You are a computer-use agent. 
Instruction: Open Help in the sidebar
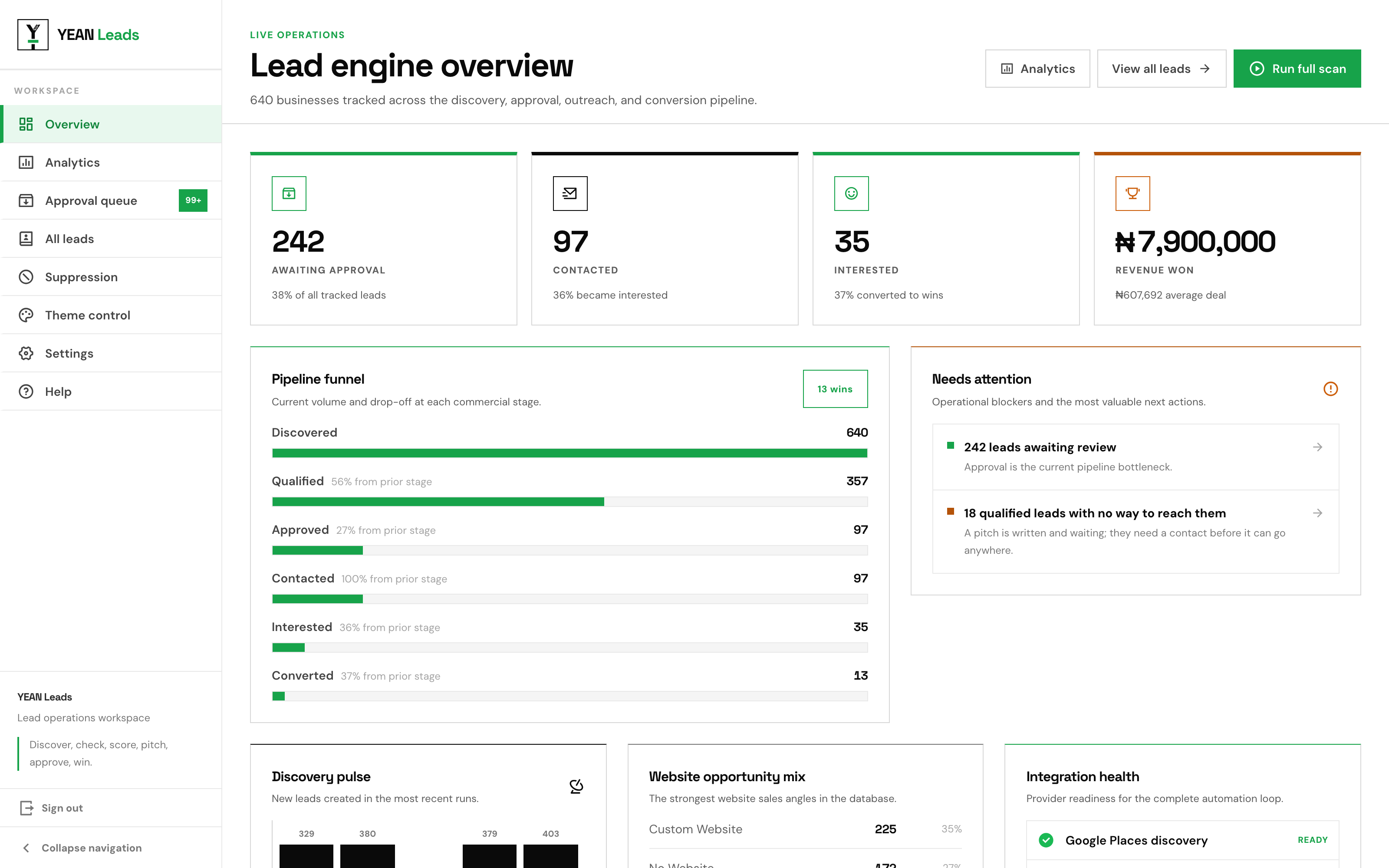coord(112,391)
